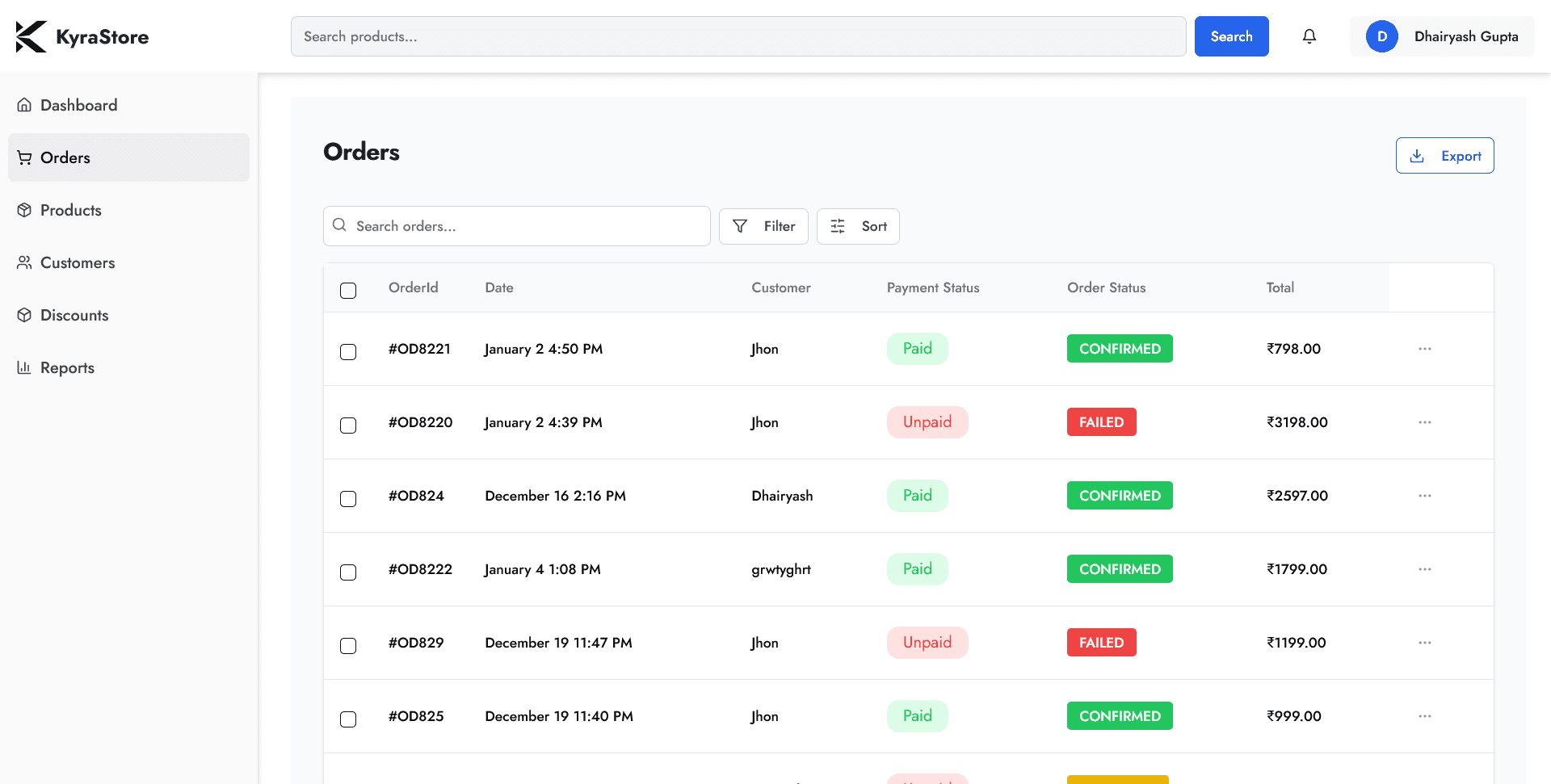Click the CONFIRMED status for #OD8222
Image resolution: width=1551 pixels, height=784 pixels.
[x=1120, y=569]
